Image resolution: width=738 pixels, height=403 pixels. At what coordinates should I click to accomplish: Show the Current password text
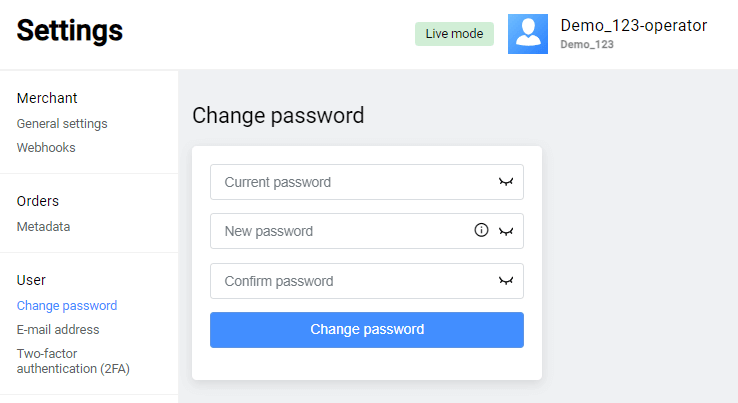click(x=506, y=182)
